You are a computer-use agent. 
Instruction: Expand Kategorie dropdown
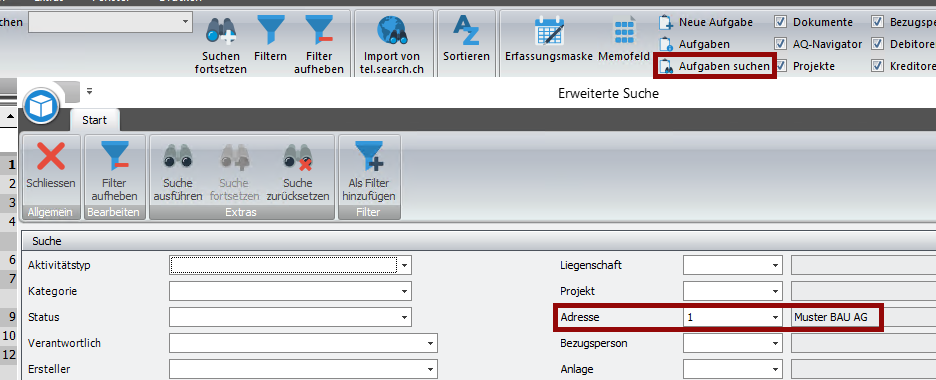click(405, 291)
